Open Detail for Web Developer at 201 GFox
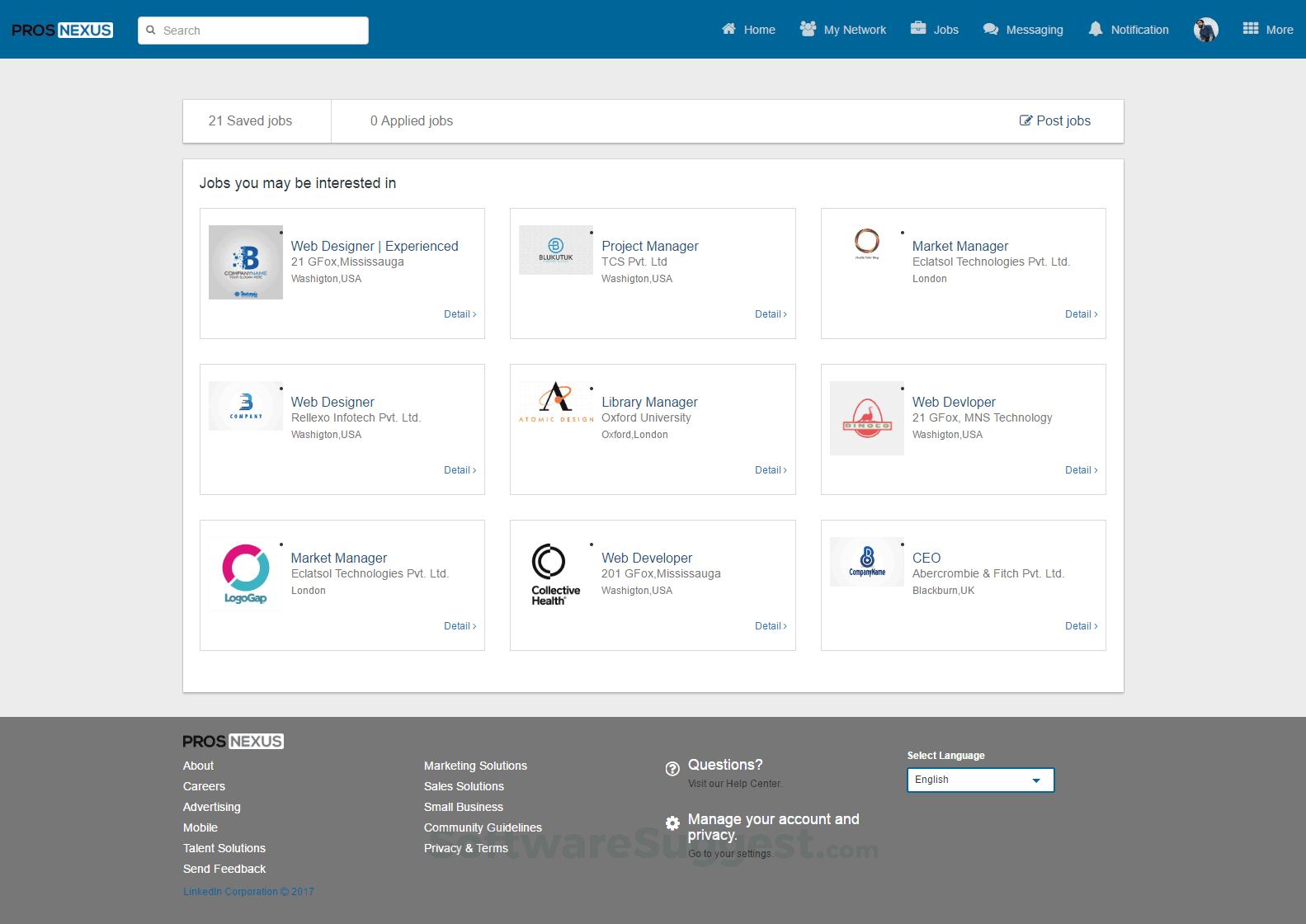Screen dimensions: 1306x924 (x=771, y=626)
